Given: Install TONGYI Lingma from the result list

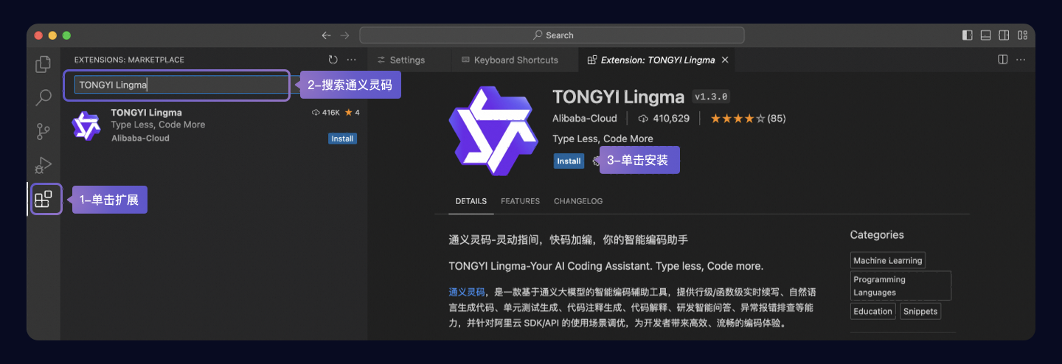Looking at the screenshot, I should tap(342, 138).
